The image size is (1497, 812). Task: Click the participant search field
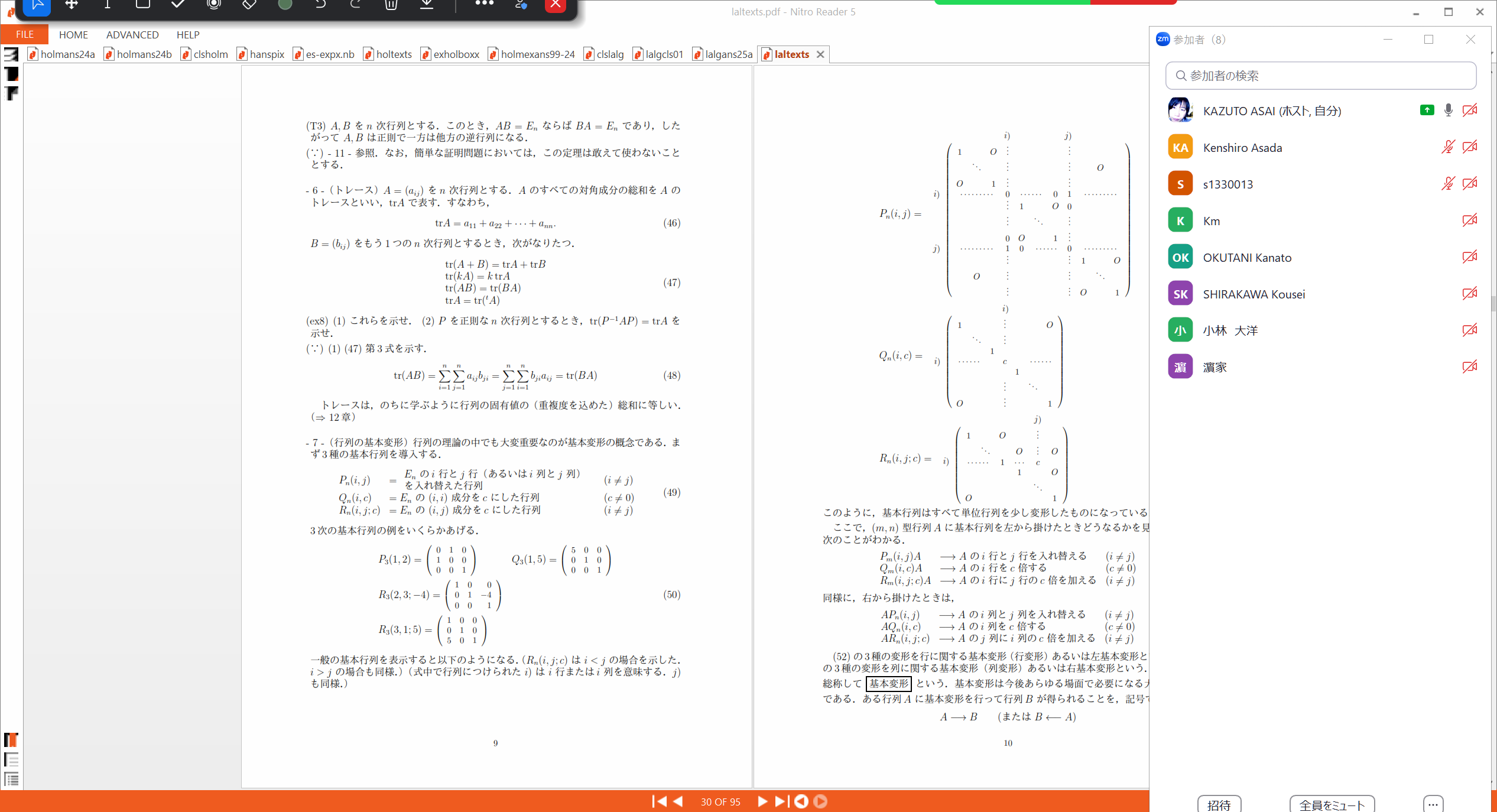pyautogui.click(x=1321, y=76)
